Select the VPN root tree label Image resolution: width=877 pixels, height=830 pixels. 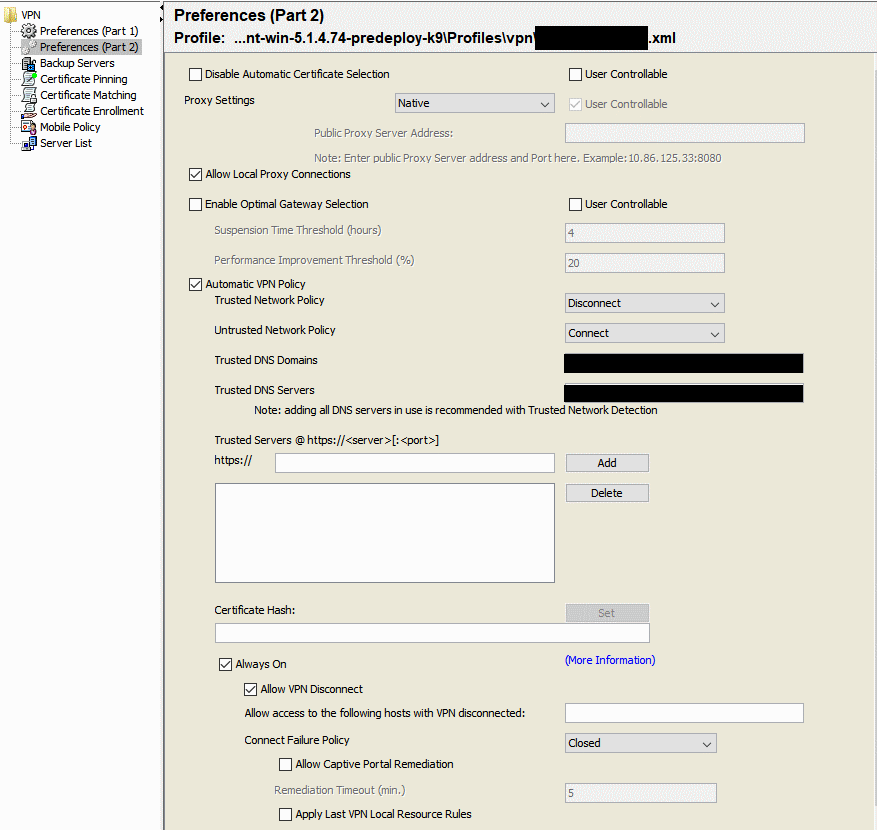[31, 15]
